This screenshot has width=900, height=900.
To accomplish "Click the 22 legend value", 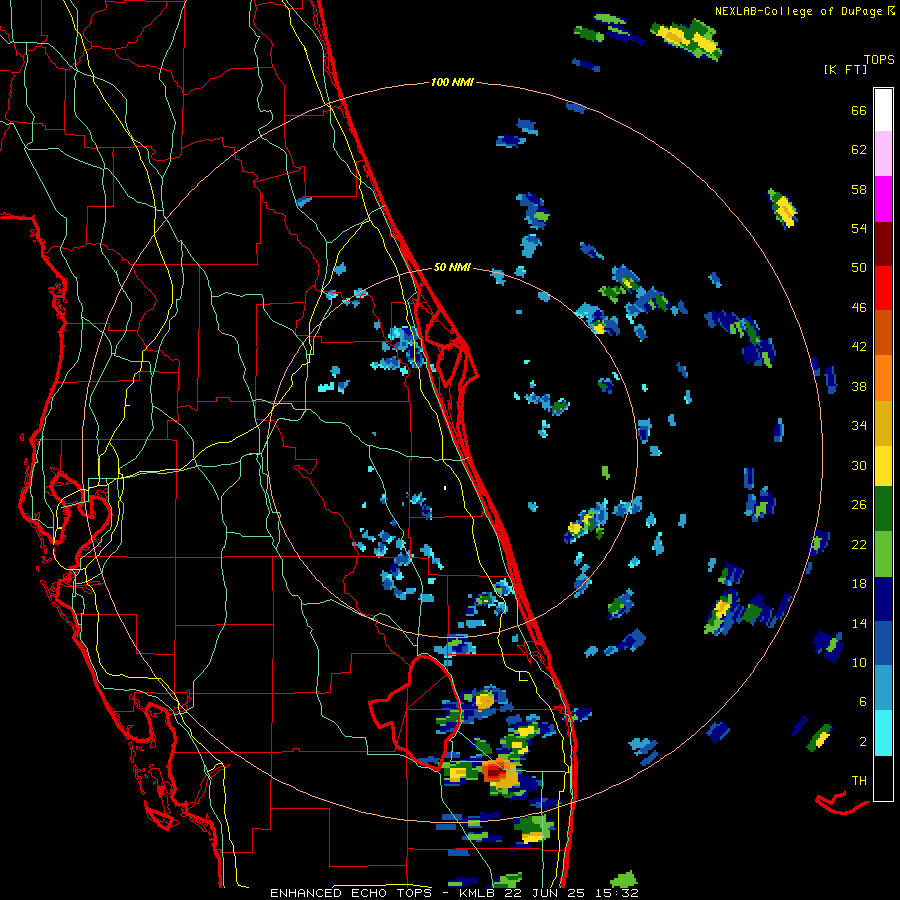I will [859, 545].
